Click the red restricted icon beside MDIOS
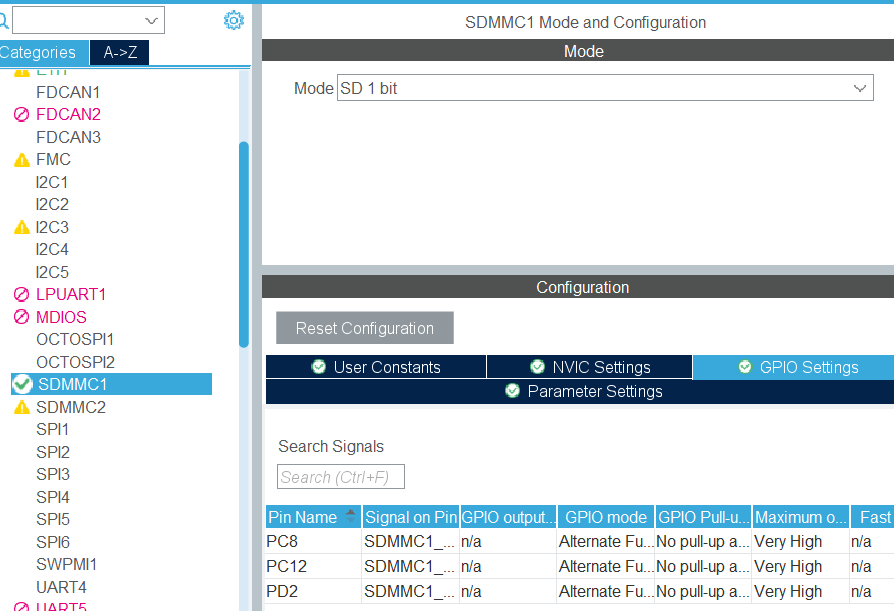This screenshot has height=611, width=894. pos(21,316)
